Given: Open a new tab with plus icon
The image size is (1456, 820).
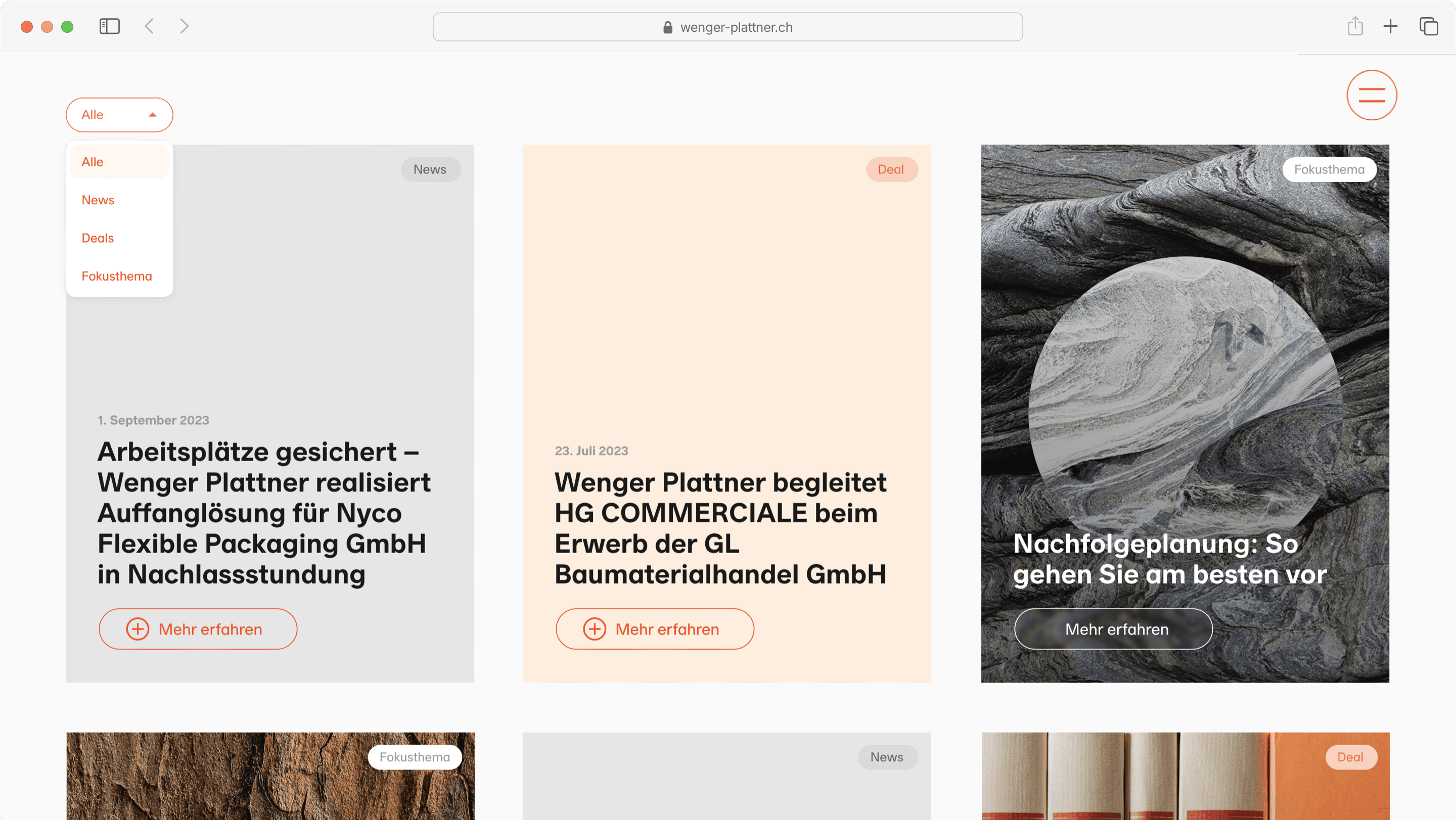Looking at the screenshot, I should click(x=1390, y=27).
